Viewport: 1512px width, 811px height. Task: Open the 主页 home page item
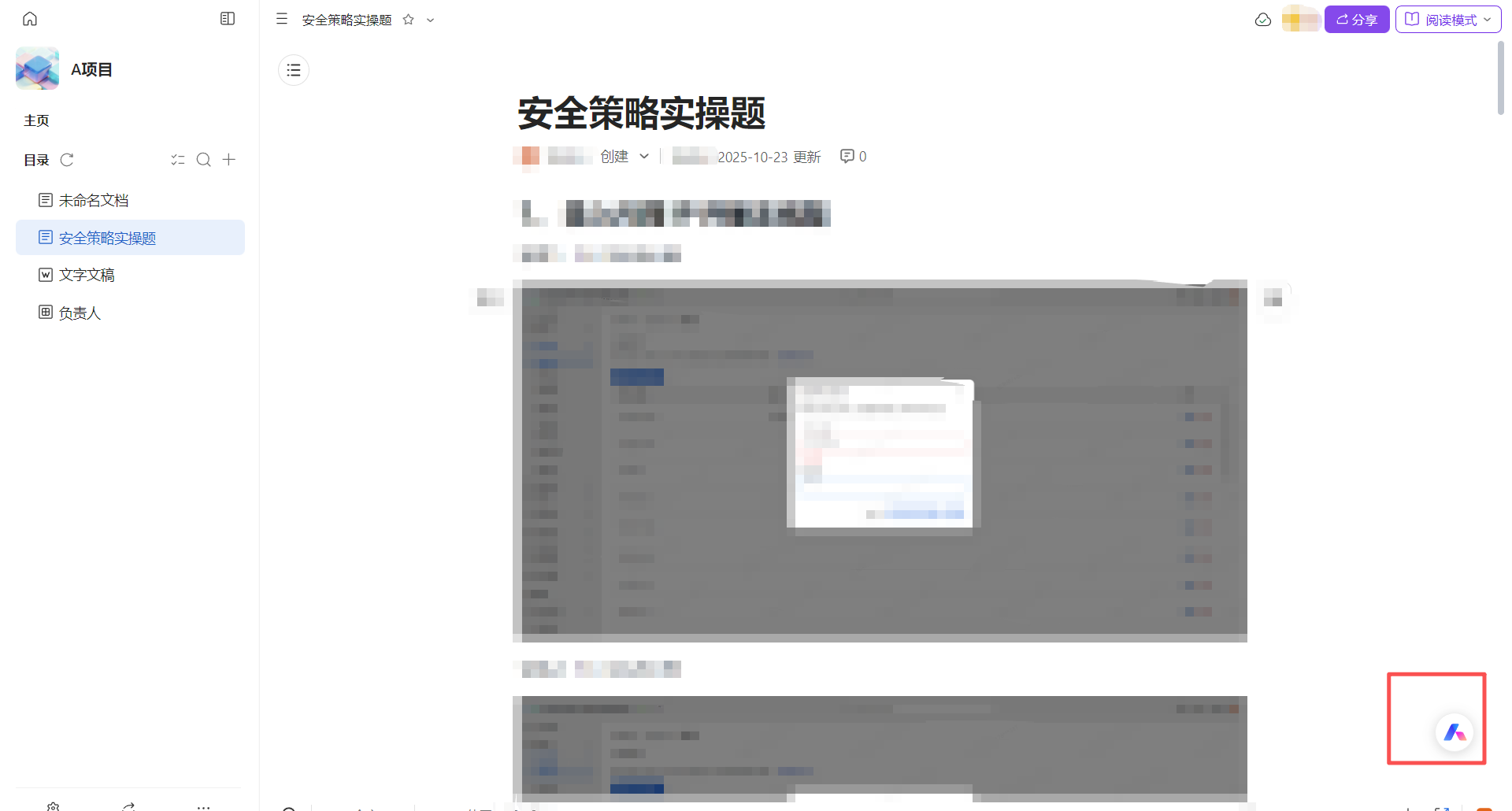pyautogui.click(x=36, y=120)
